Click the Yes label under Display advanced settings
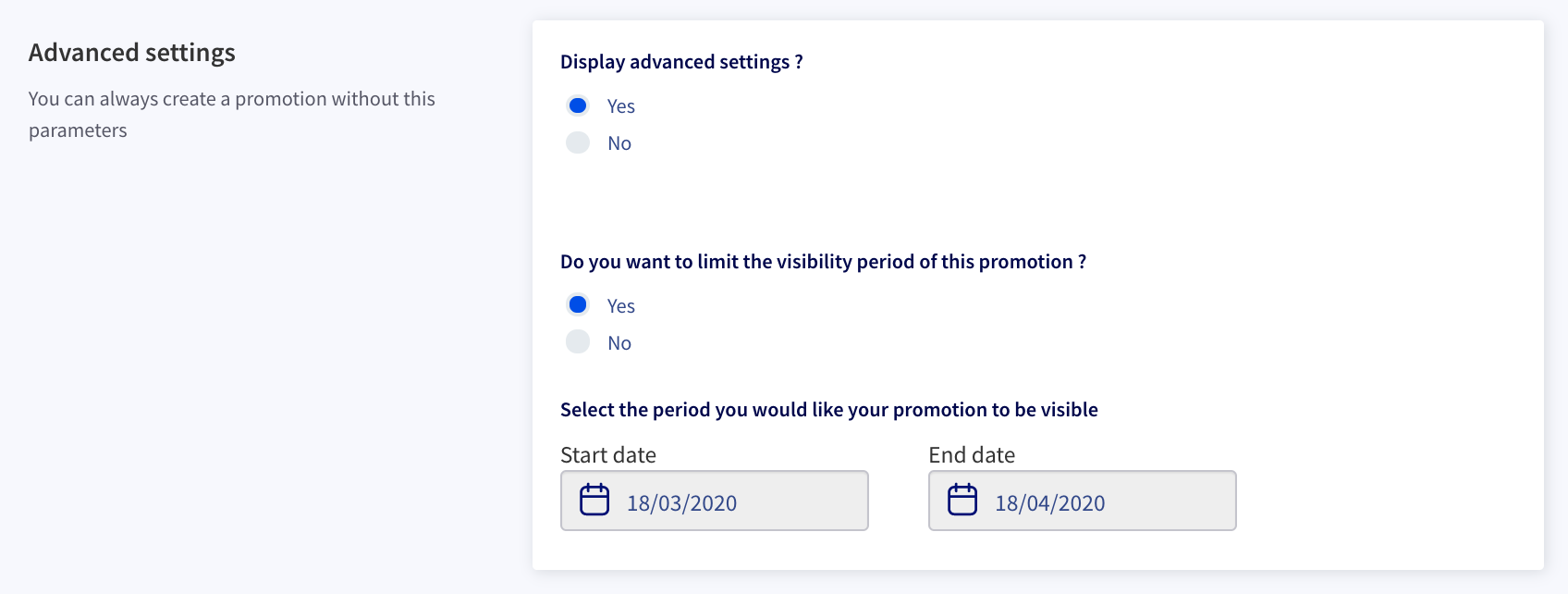1568x594 pixels. 621,106
